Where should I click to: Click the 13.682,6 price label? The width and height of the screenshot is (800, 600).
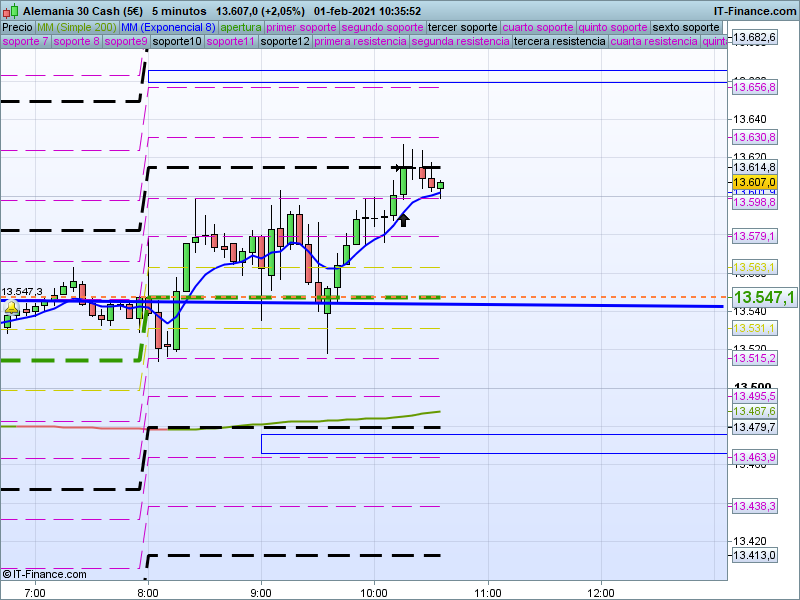pos(754,37)
